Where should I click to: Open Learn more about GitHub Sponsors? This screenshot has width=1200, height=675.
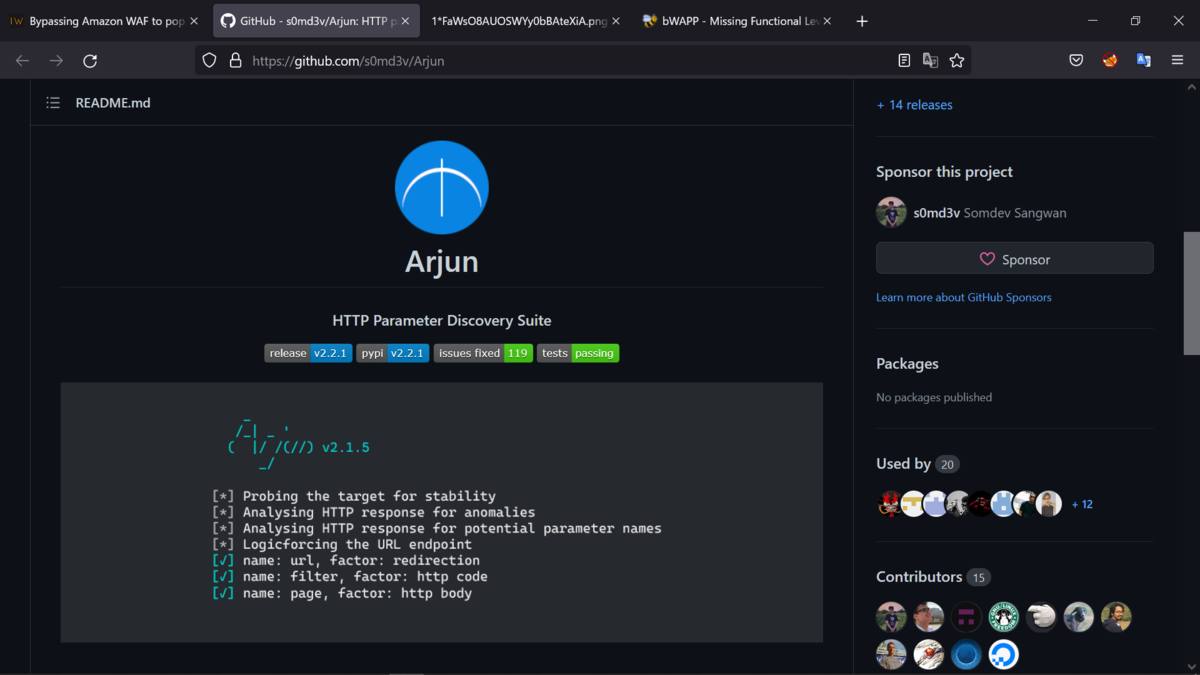tap(963, 297)
